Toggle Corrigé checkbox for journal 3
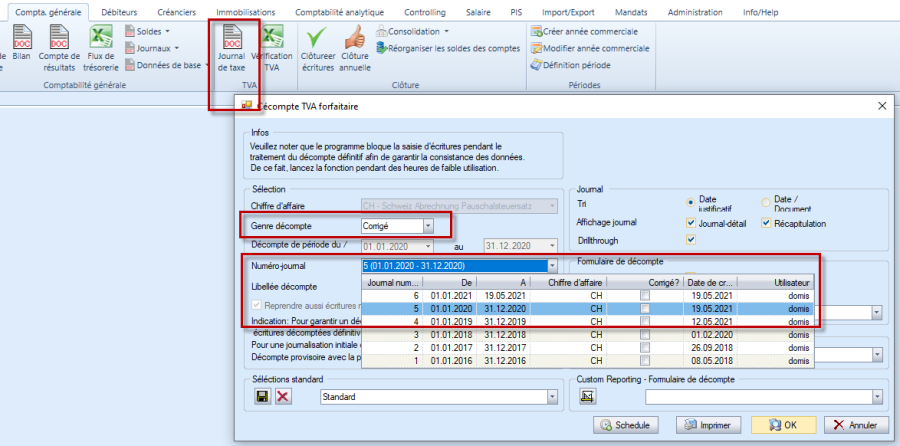 click(645, 334)
